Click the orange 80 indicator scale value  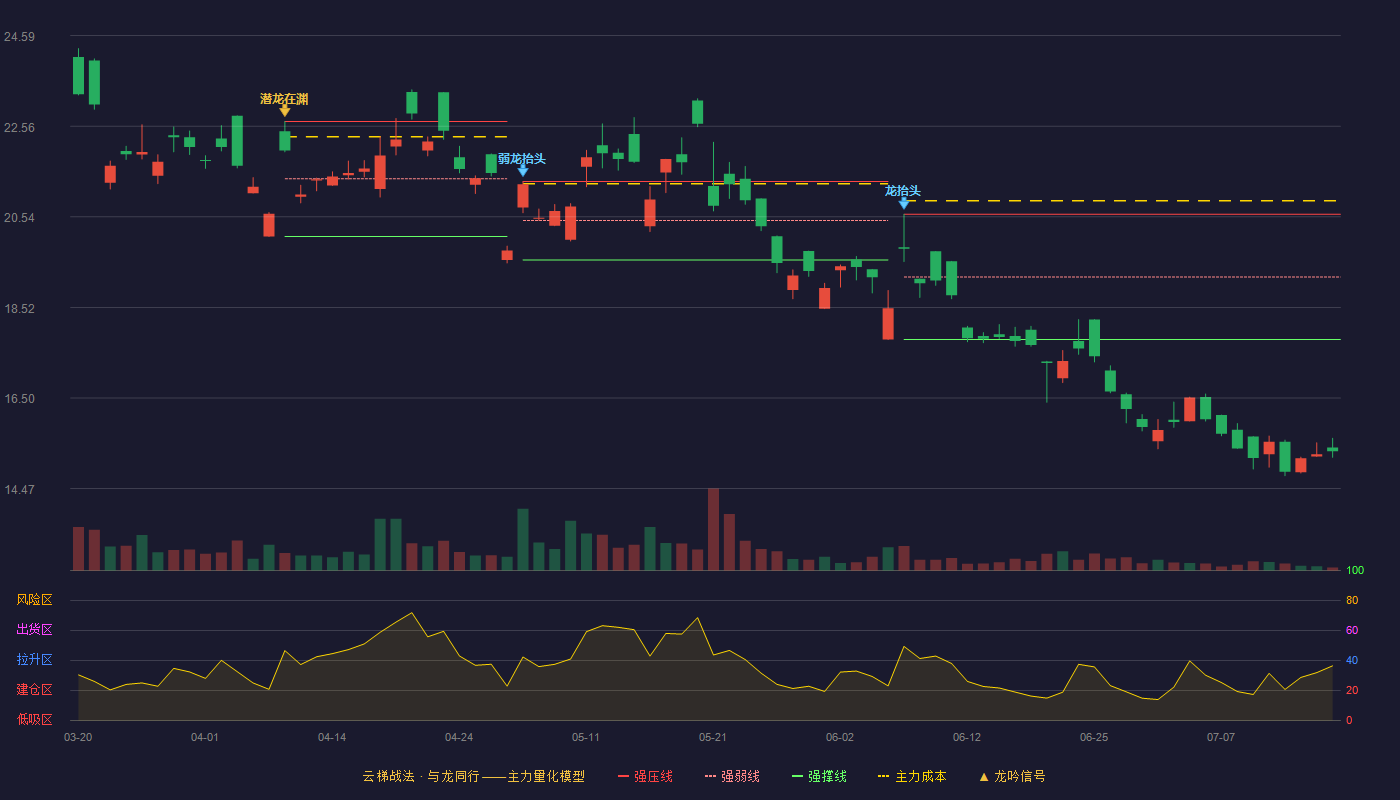click(x=1352, y=600)
